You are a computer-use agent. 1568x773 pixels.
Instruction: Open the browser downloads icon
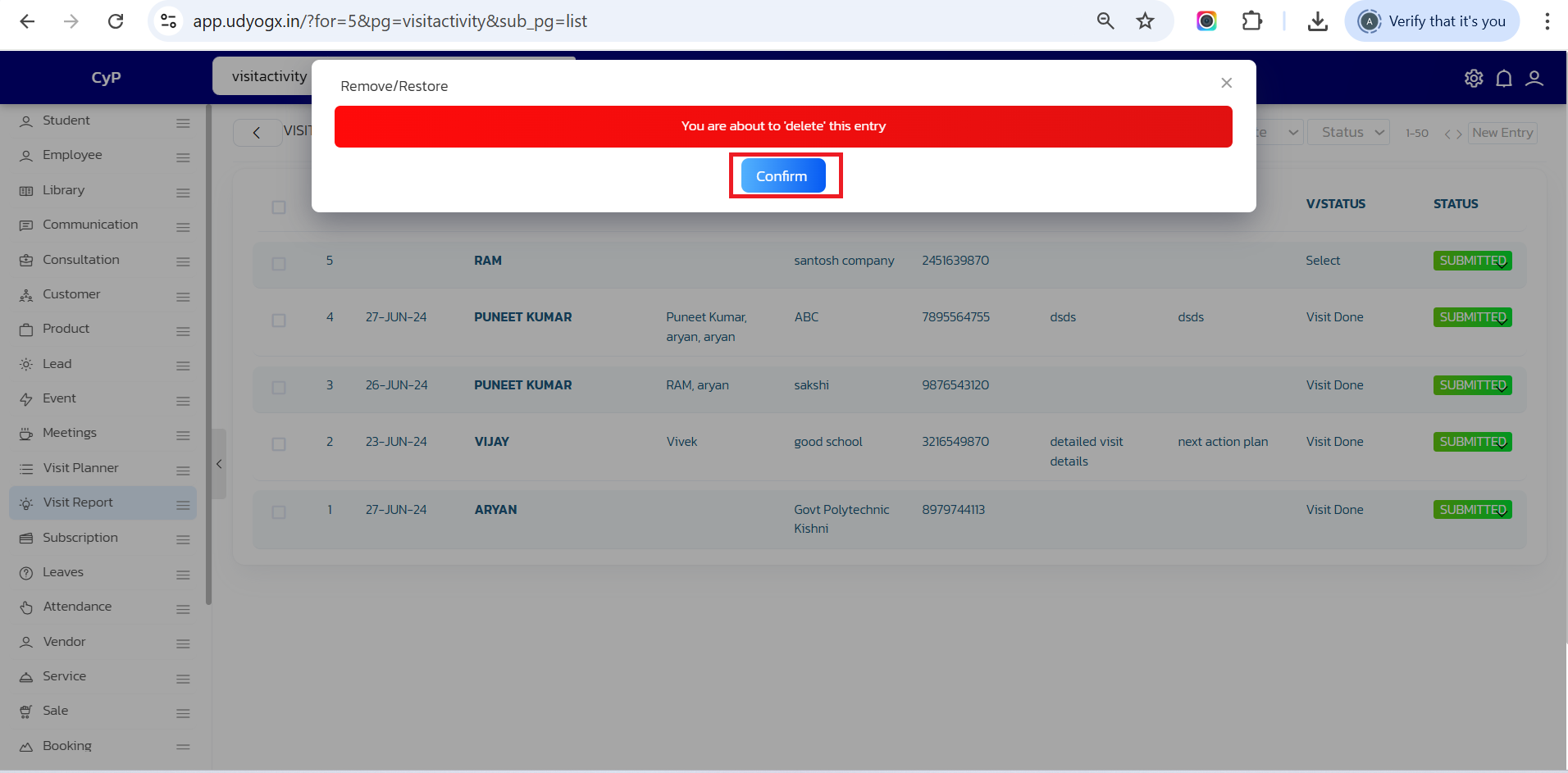[x=1317, y=21]
